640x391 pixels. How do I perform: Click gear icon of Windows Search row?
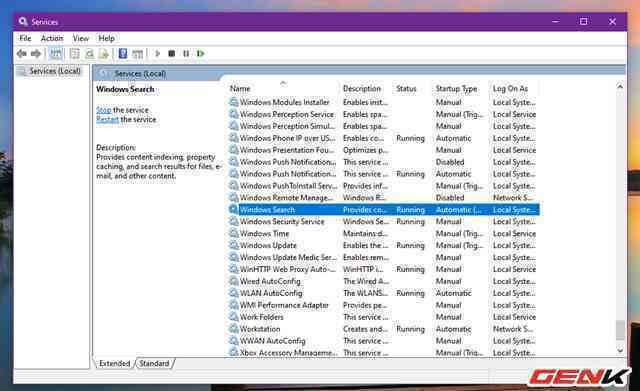(x=233, y=209)
